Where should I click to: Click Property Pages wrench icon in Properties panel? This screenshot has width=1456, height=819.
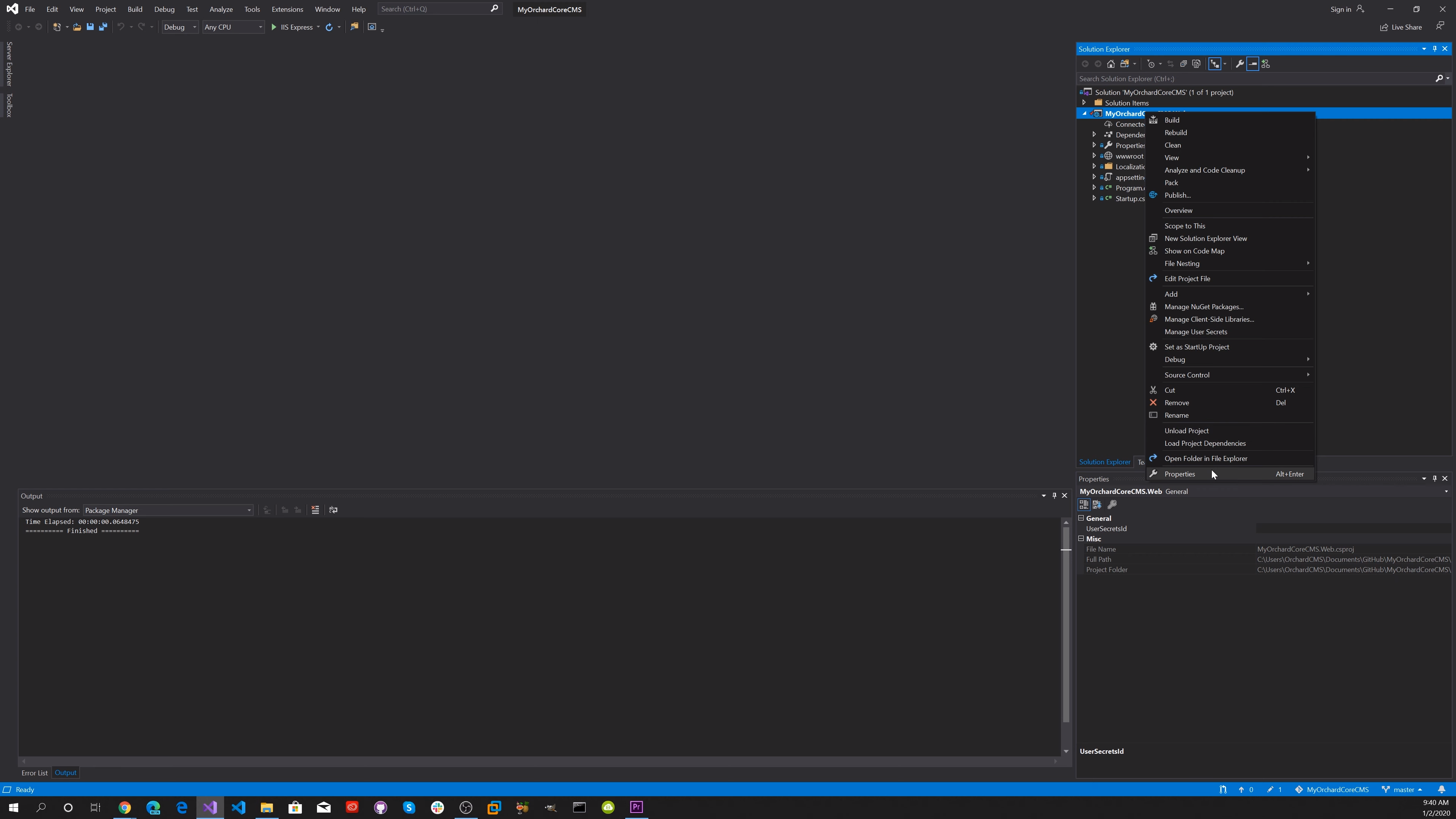pos(1112,505)
